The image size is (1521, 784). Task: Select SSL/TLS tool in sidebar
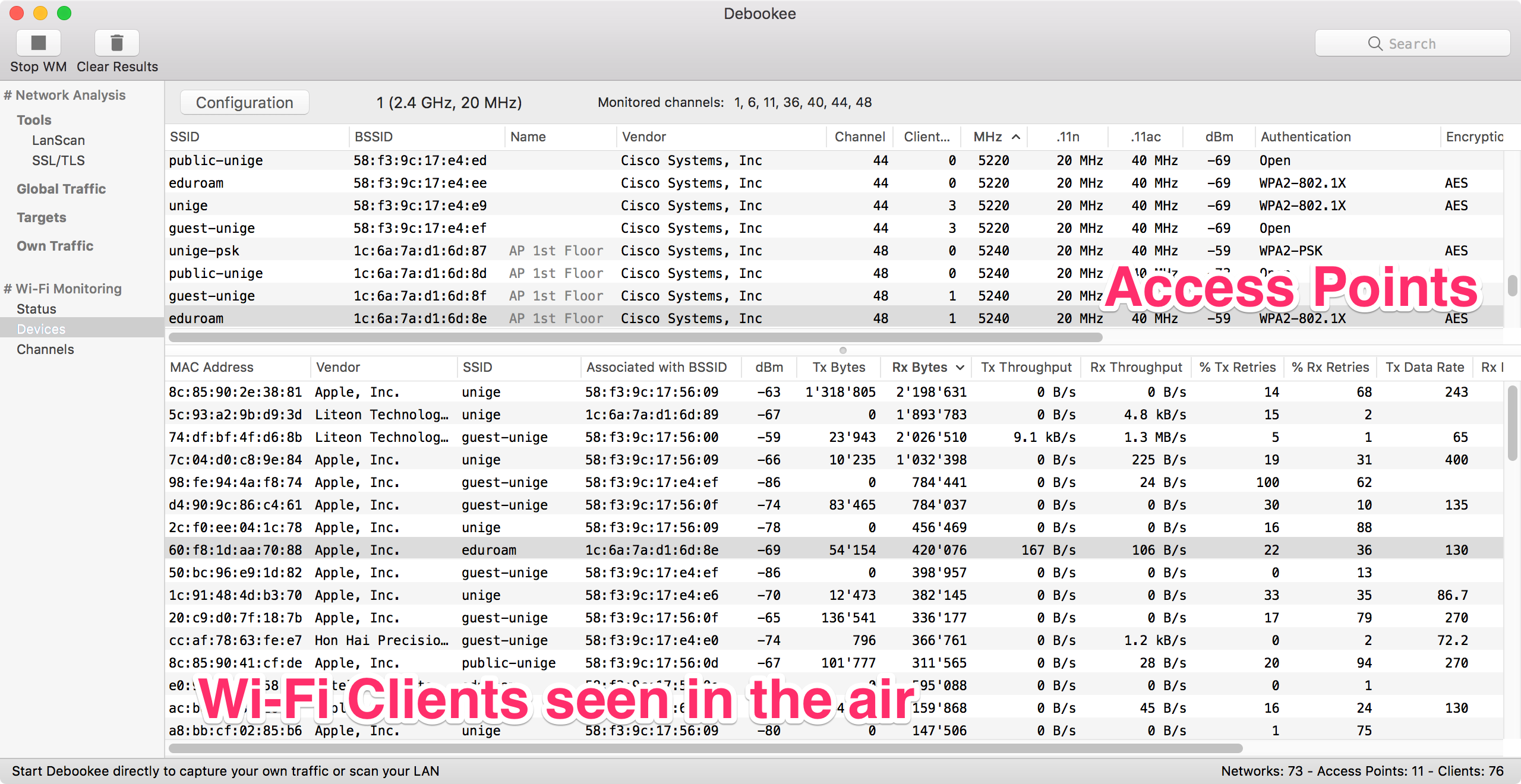pos(56,158)
